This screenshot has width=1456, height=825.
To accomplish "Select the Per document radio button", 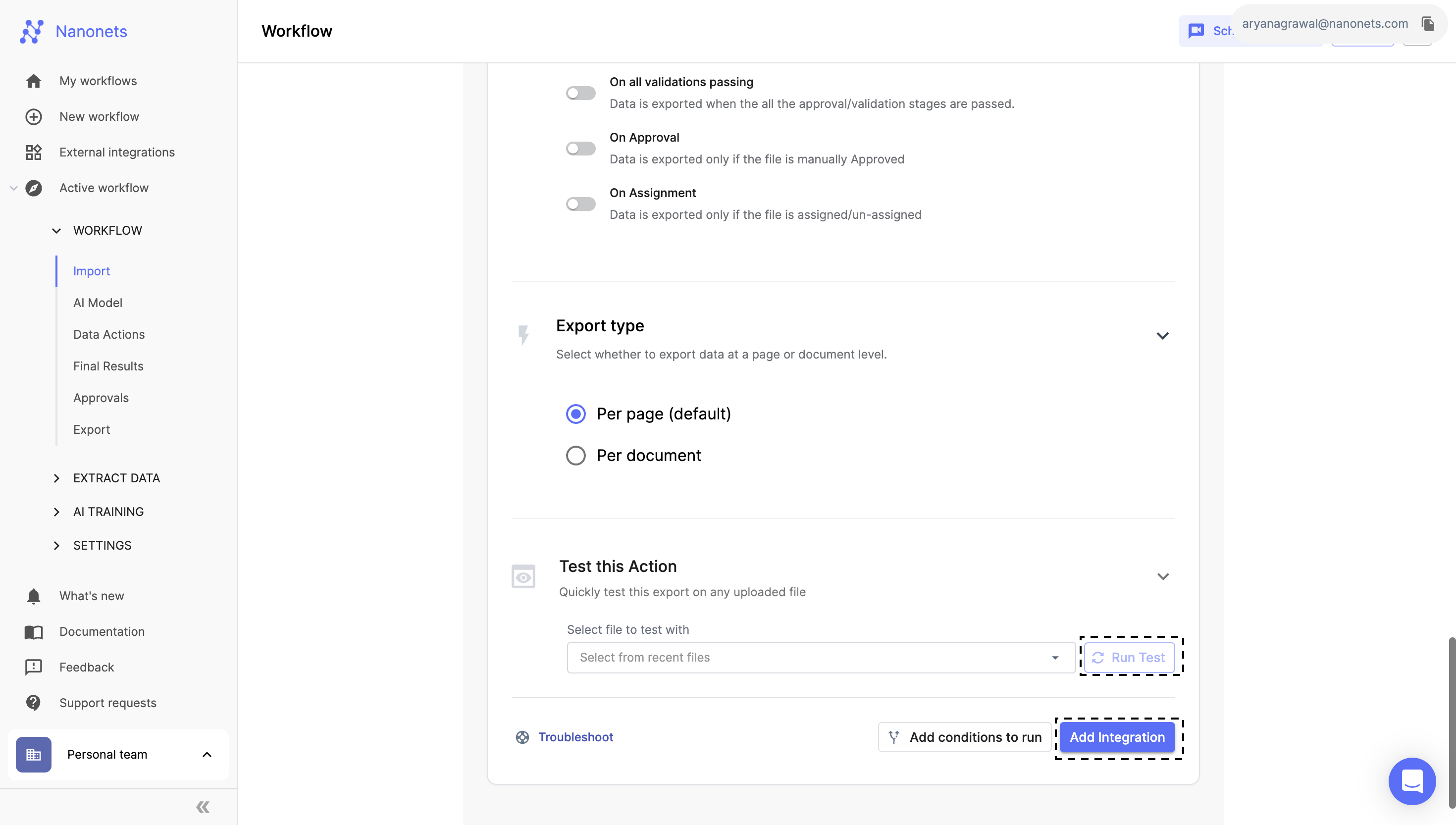I will click(575, 456).
